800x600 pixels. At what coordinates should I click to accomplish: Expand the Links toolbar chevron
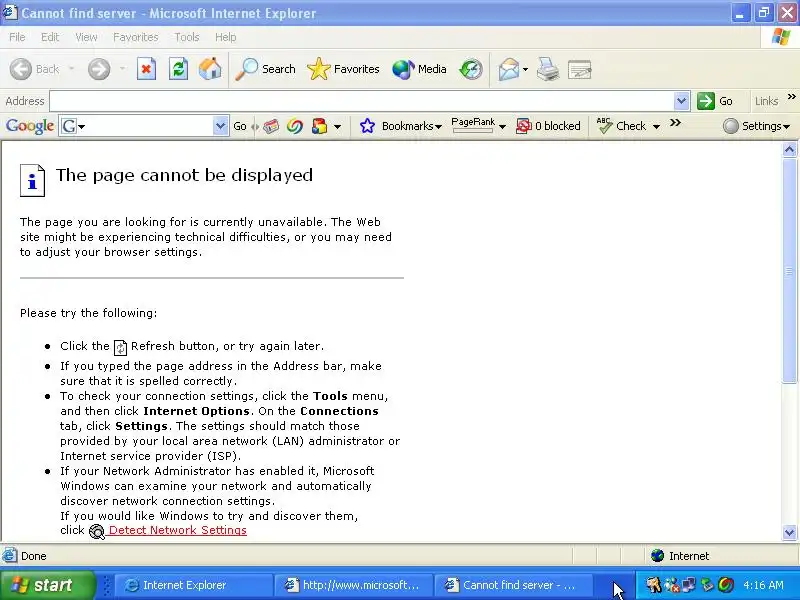coord(791,96)
